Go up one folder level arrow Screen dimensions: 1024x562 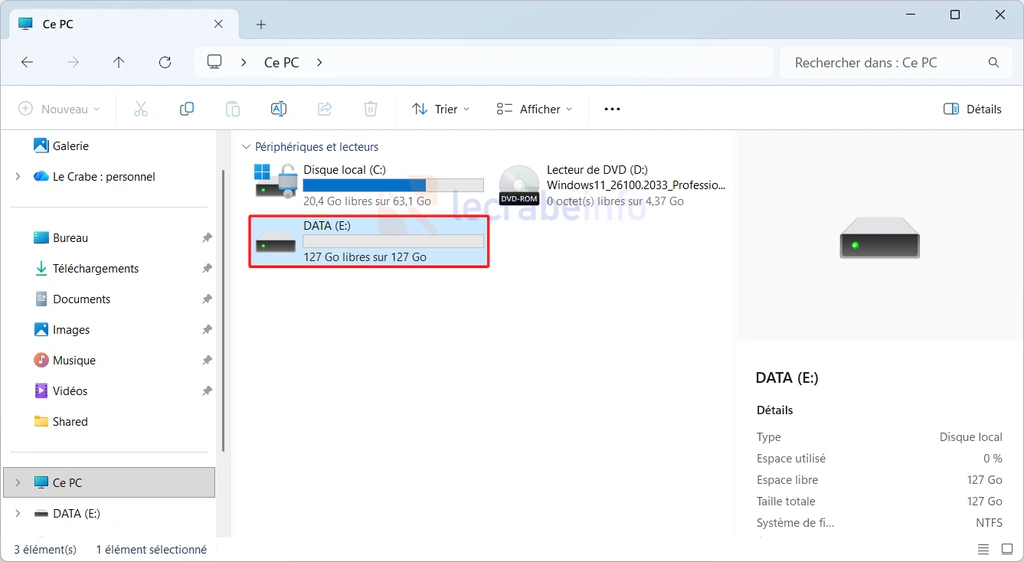[x=119, y=62]
